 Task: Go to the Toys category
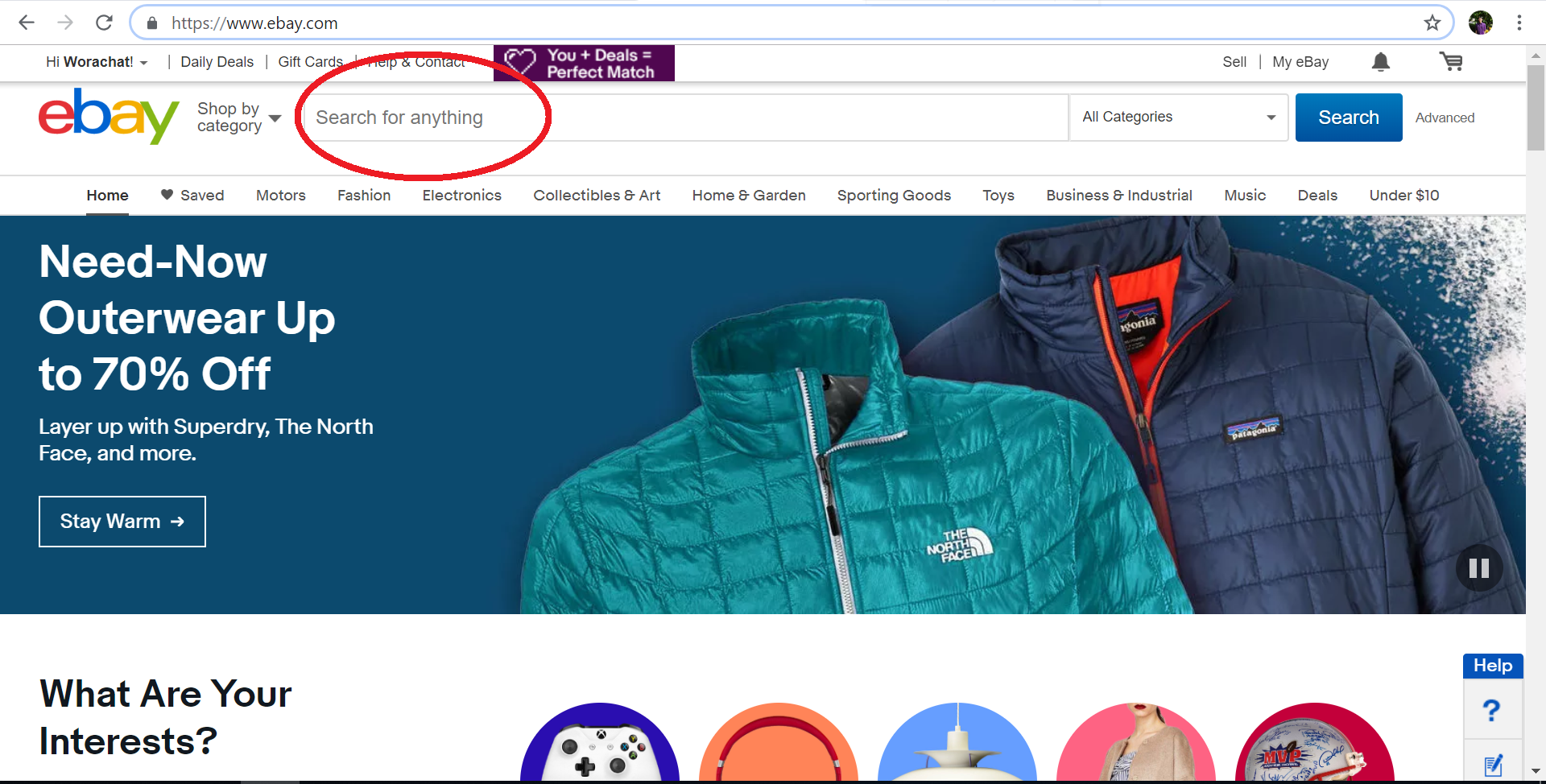(x=998, y=196)
